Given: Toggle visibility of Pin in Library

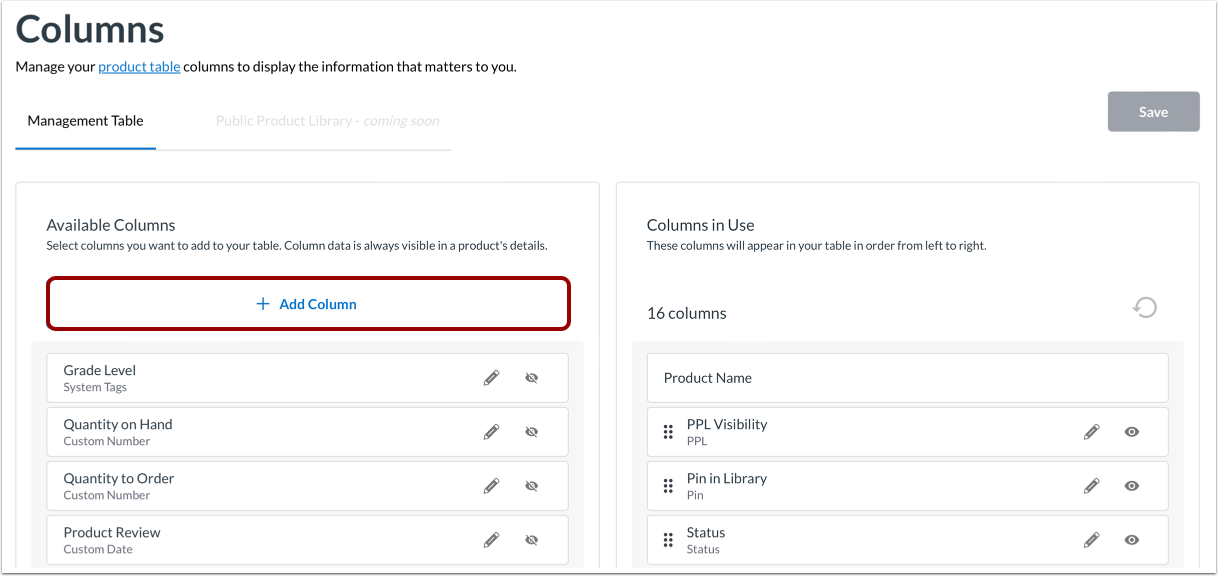Looking at the screenshot, I should coord(1131,485).
